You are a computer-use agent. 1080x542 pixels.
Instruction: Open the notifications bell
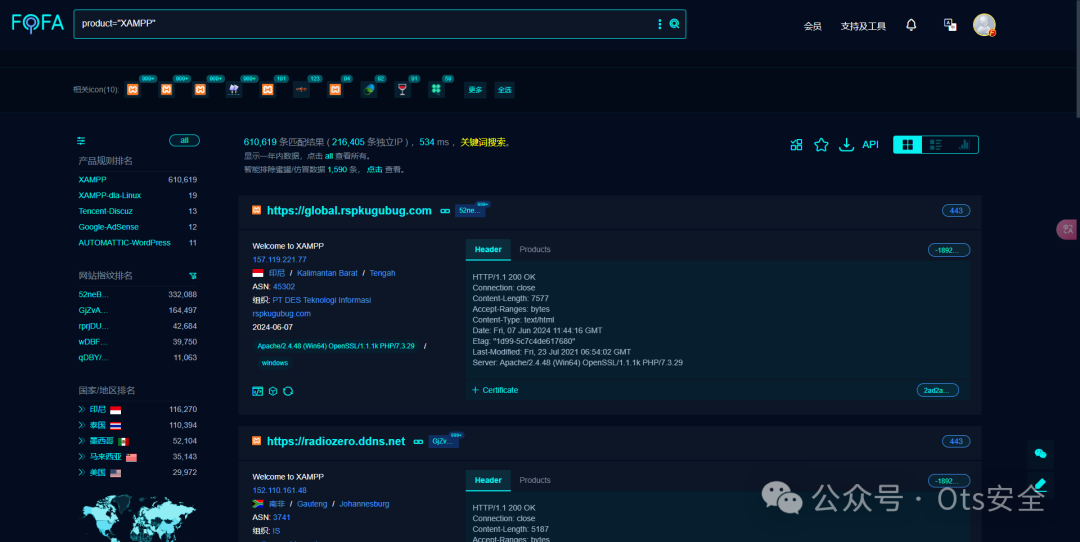point(911,25)
